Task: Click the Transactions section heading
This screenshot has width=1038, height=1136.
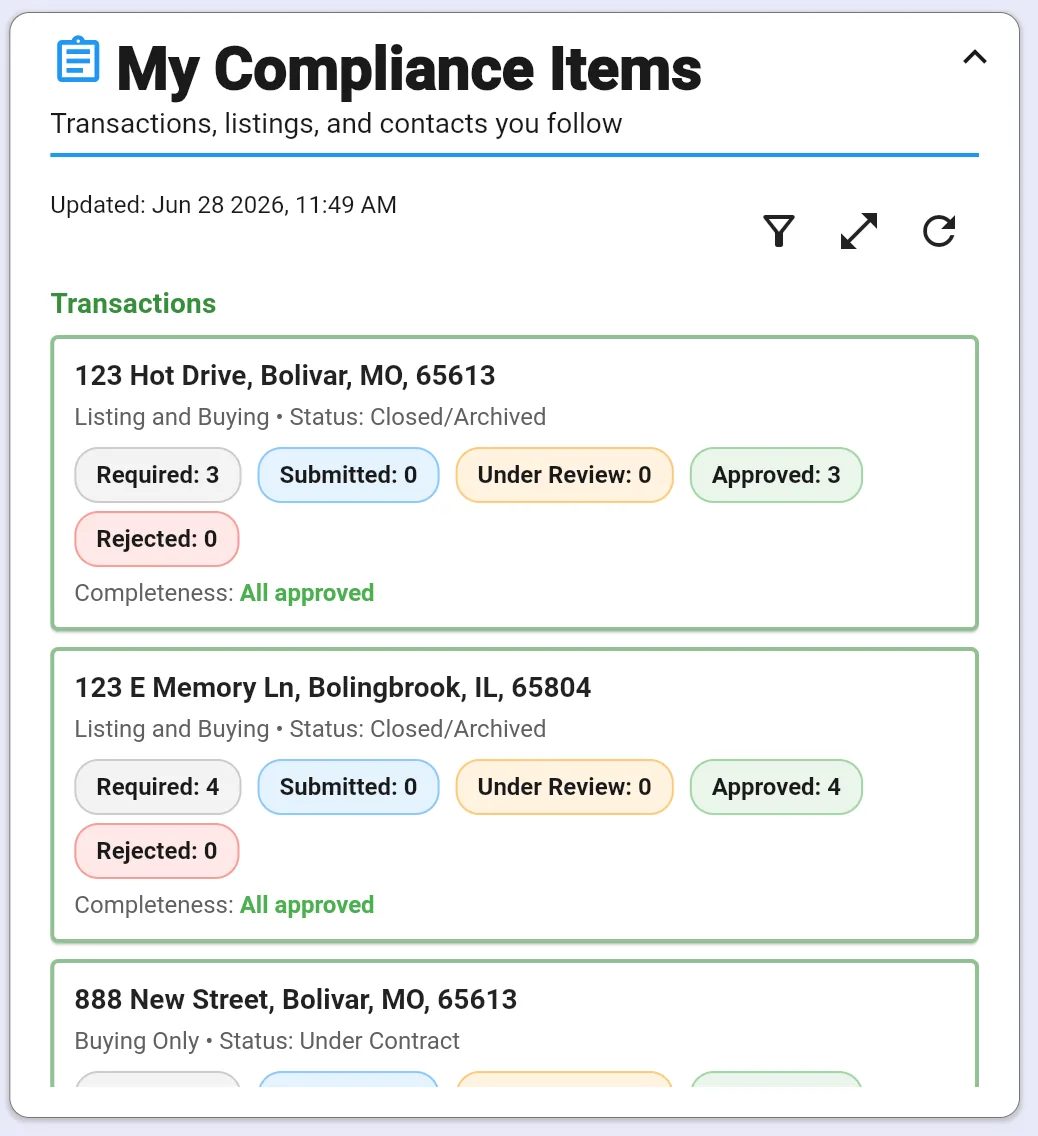Action: (133, 304)
